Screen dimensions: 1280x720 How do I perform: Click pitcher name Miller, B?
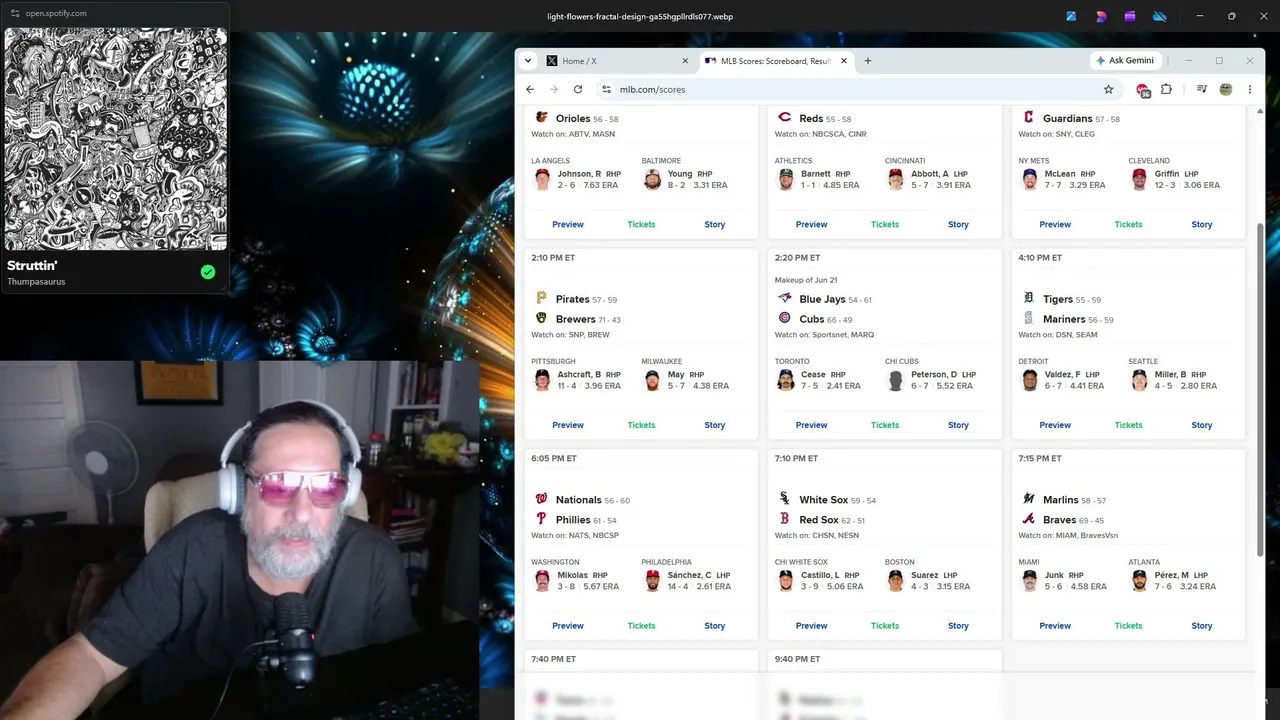[x=1170, y=374]
